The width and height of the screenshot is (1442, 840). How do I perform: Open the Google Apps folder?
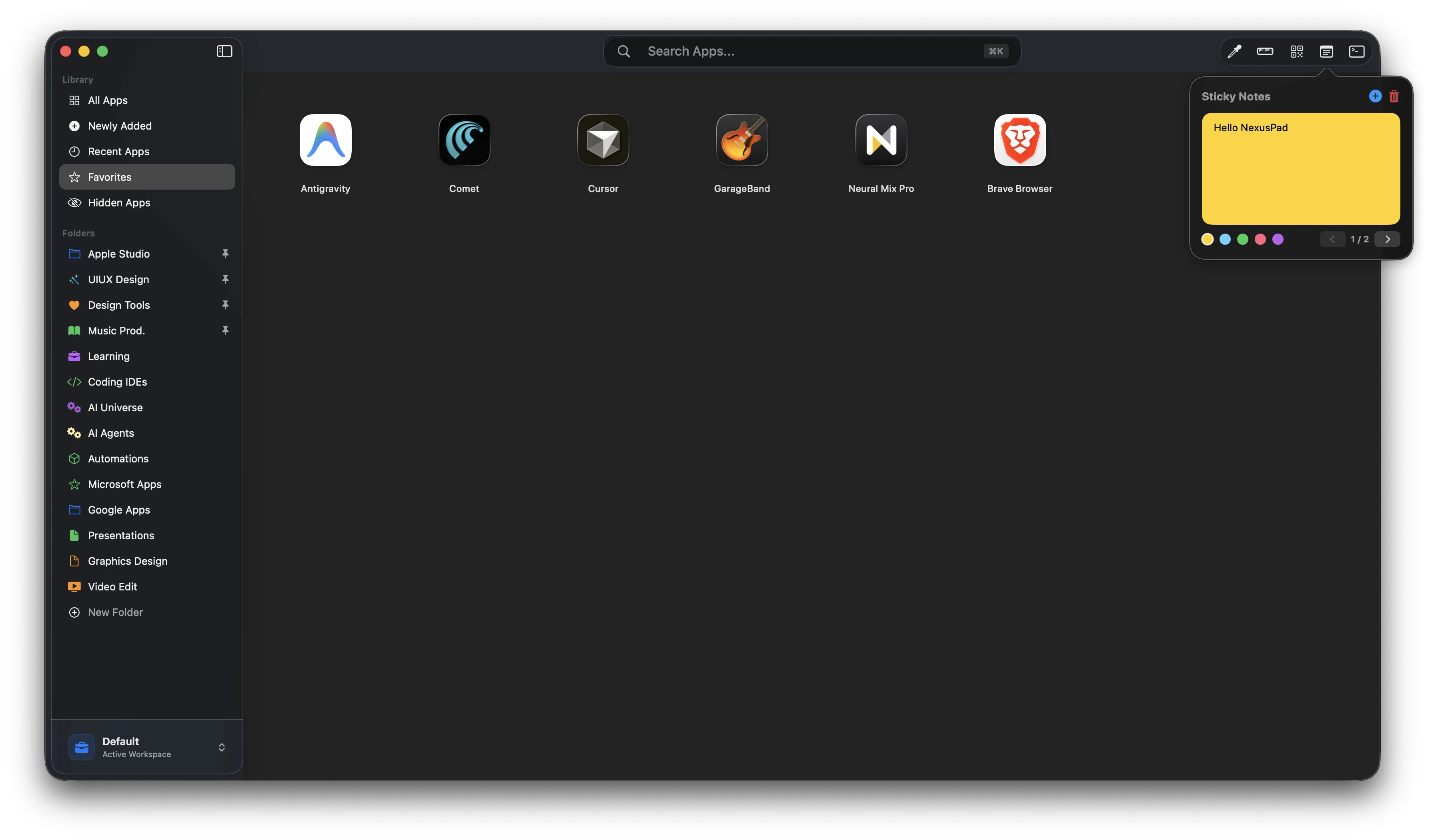147,510
